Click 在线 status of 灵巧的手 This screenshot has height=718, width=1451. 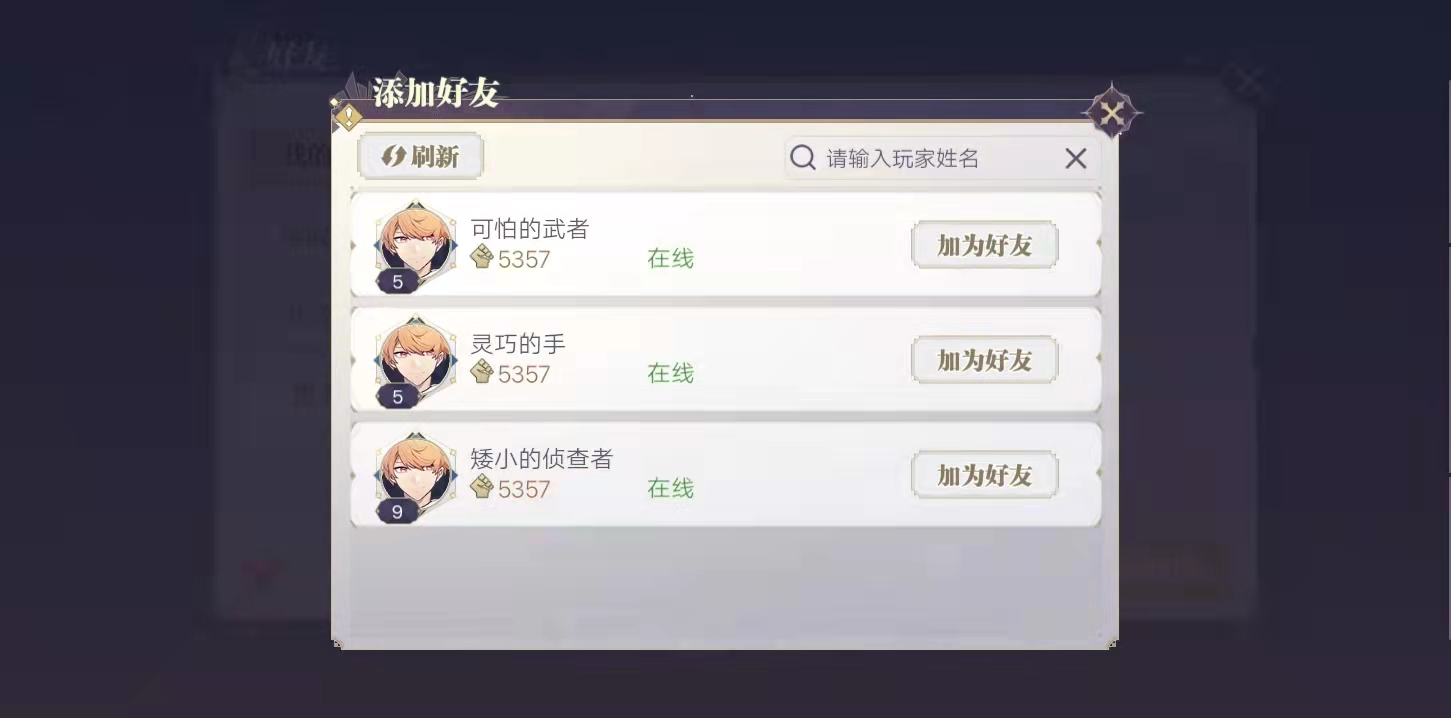point(670,373)
